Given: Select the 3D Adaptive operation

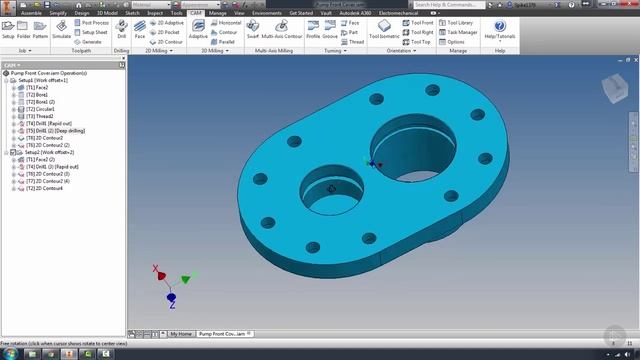Looking at the screenshot, I should click(x=198, y=29).
